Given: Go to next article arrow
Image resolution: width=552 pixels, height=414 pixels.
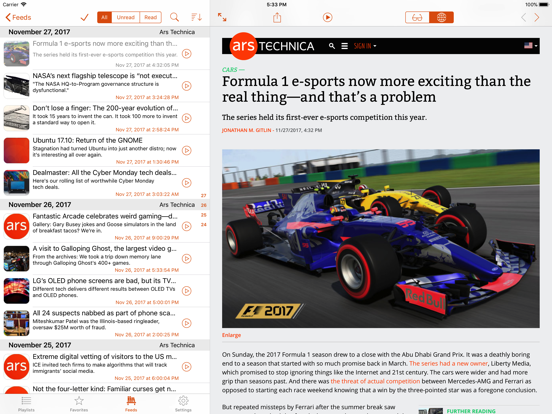Looking at the screenshot, I should click(x=537, y=17).
